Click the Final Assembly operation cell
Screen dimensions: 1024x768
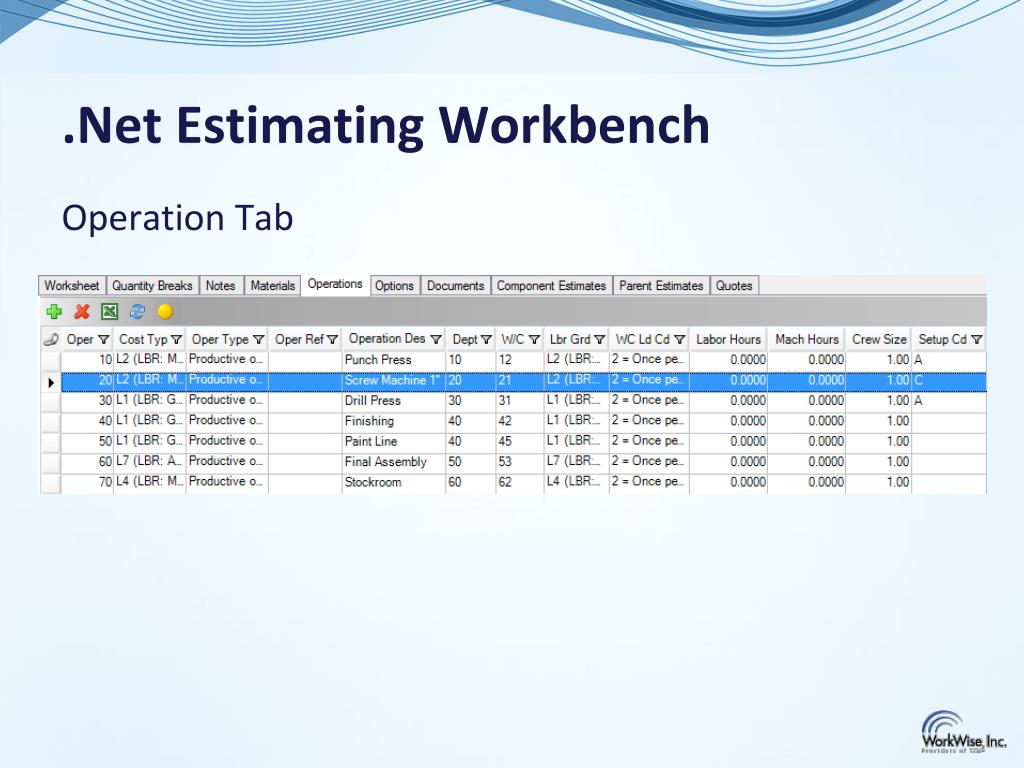point(393,462)
